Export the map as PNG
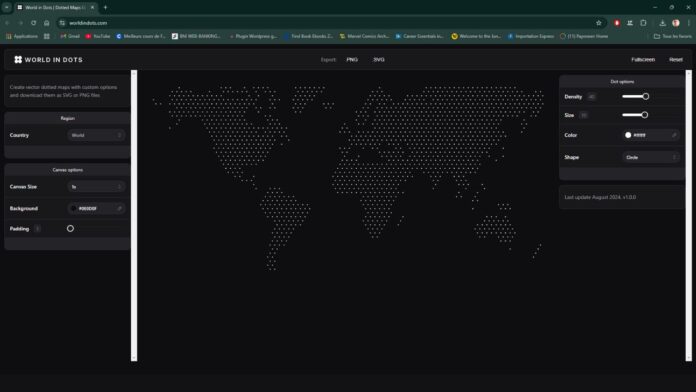 pos(352,59)
